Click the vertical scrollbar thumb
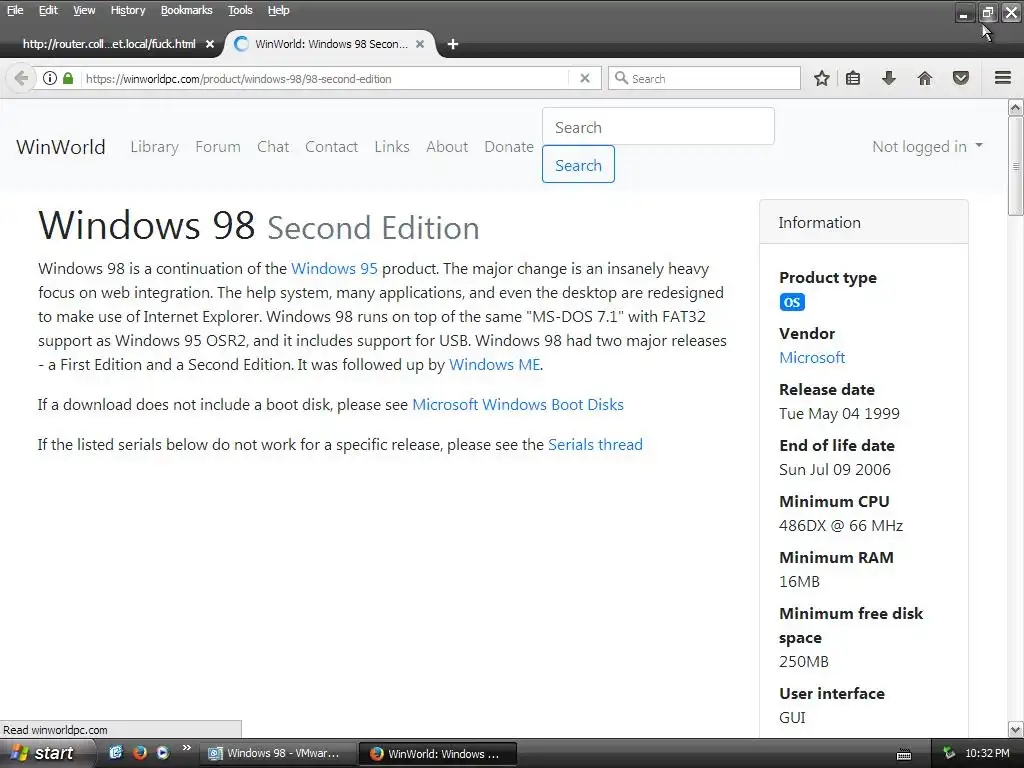Screen dimensions: 1024x768 (x=1016, y=165)
